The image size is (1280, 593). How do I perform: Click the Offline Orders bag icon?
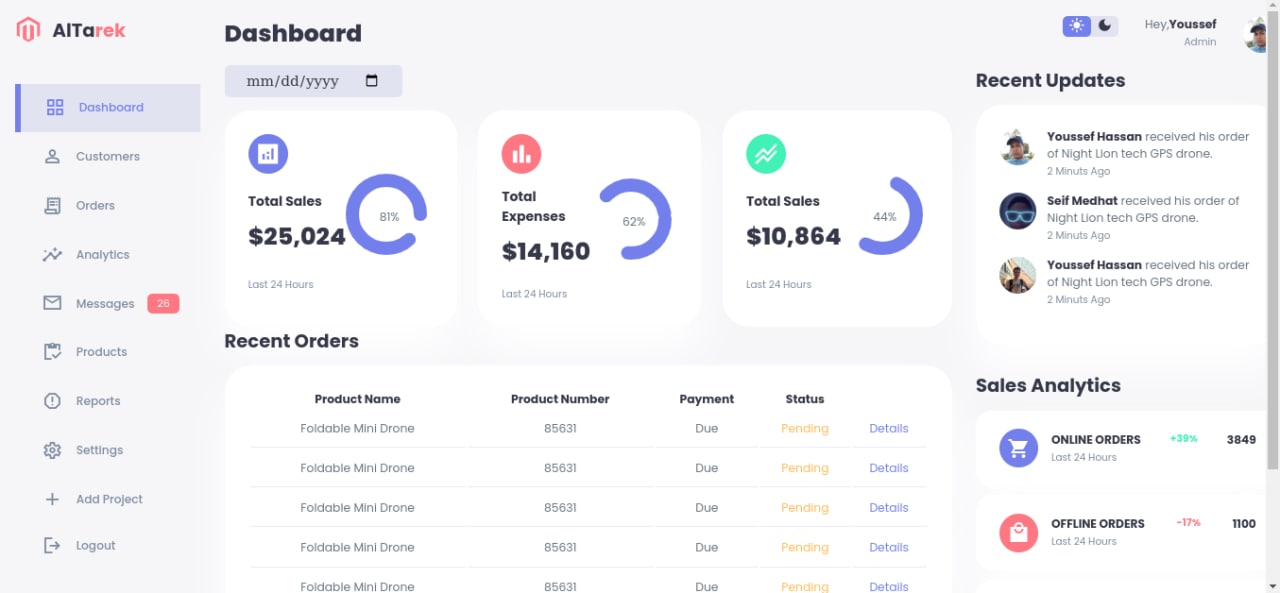(1019, 532)
